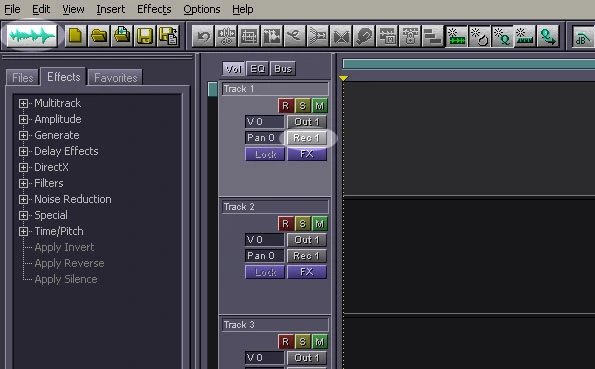Image resolution: width=595 pixels, height=369 pixels.
Task: Click the dB meter toolbar icon
Action: 584,36
